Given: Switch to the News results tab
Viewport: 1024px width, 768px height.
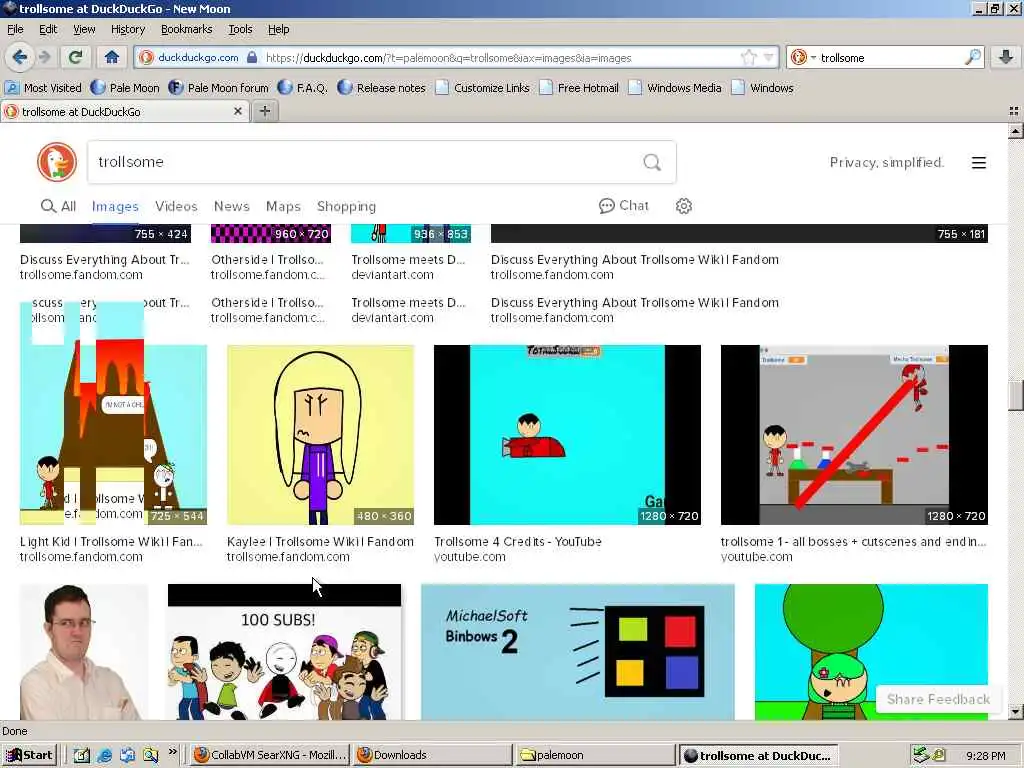Looking at the screenshot, I should [x=232, y=206].
